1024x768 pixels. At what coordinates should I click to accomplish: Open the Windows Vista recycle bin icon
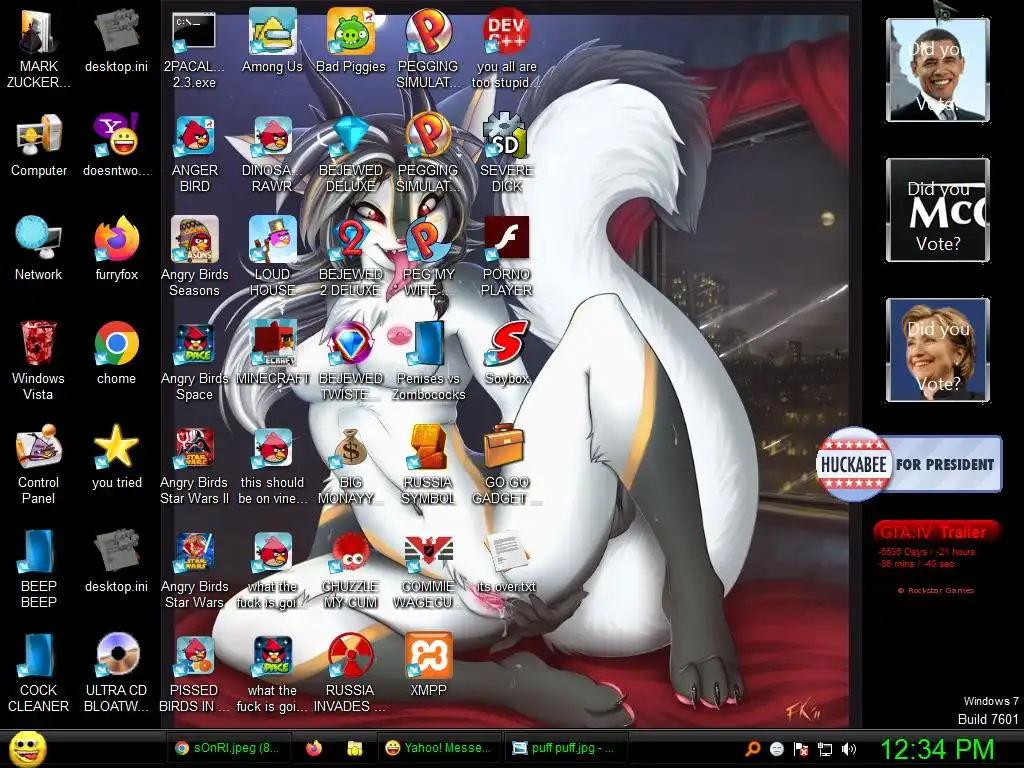39,360
